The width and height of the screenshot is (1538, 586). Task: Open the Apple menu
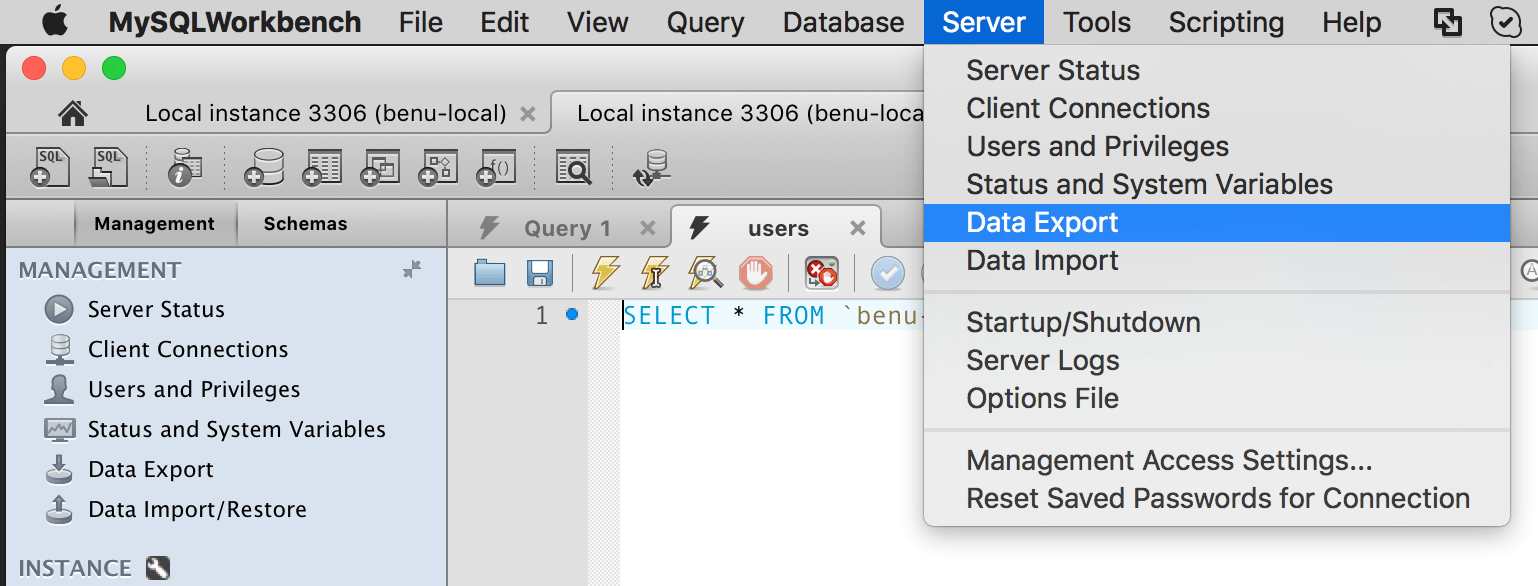(x=54, y=21)
